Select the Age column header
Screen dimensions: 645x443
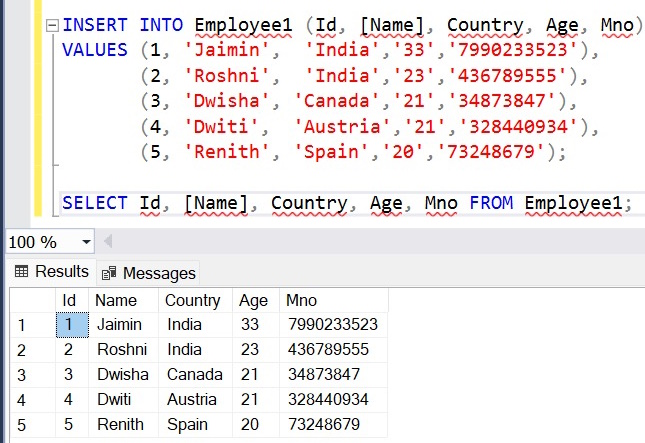[x=252, y=300]
